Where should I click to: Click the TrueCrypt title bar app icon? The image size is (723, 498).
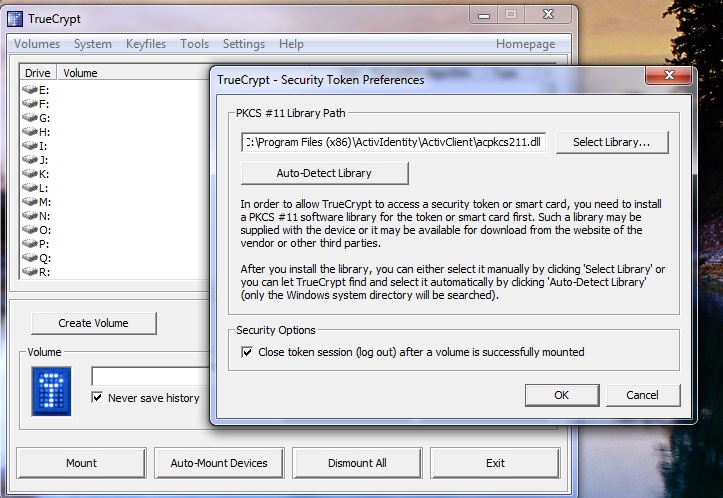coord(15,19)
